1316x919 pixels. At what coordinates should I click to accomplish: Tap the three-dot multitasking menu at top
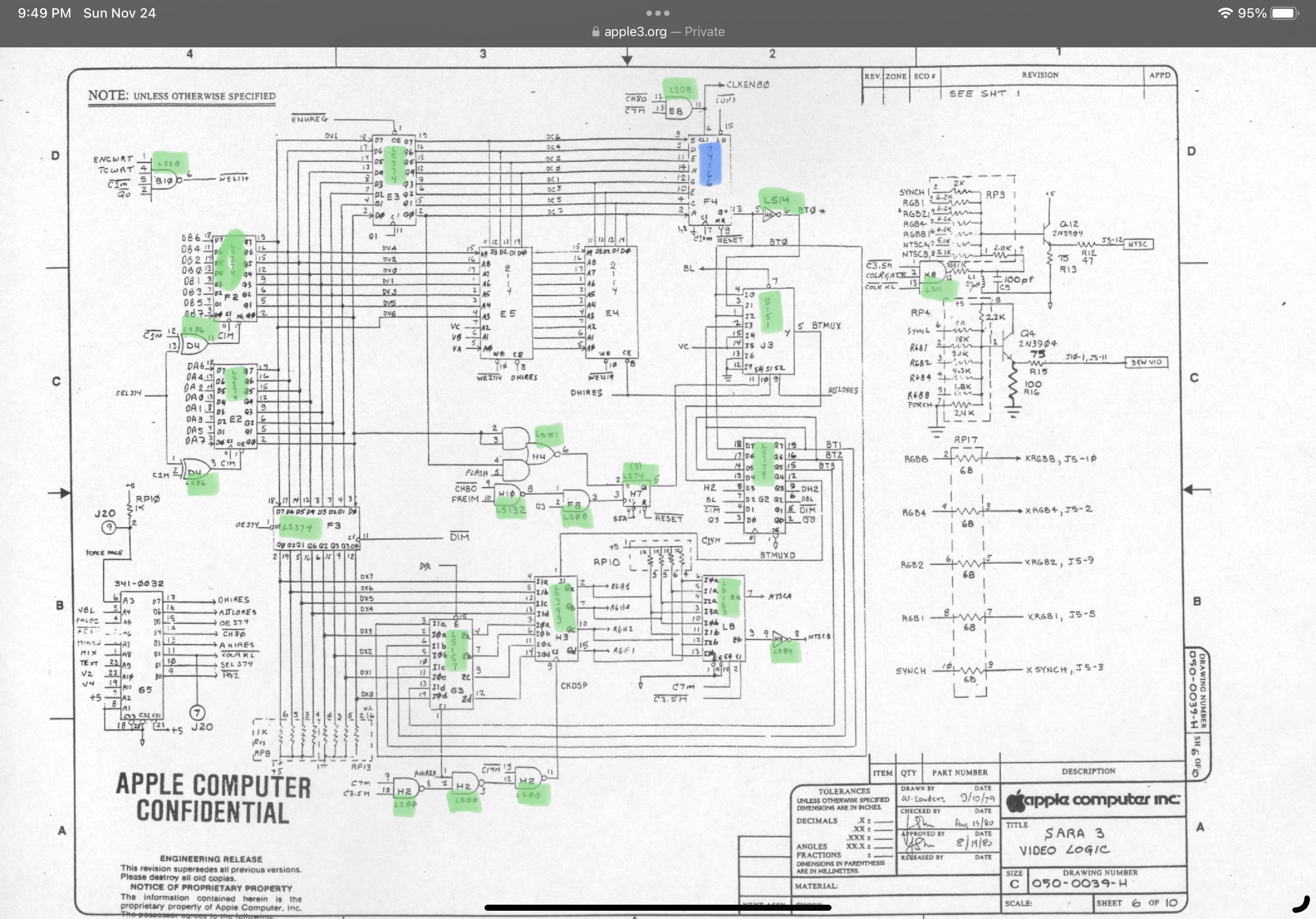click(x=657, y=13)
